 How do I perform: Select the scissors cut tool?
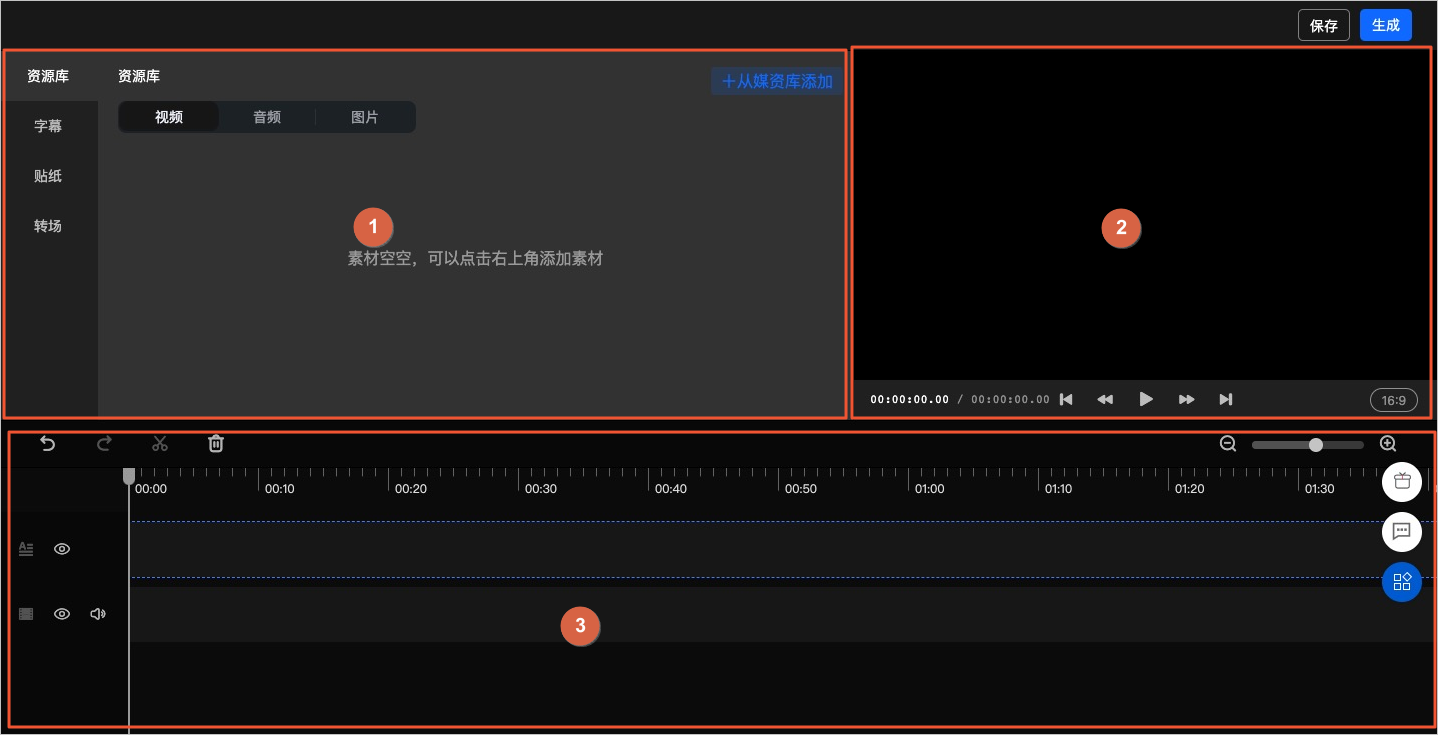click(x=160, y=443)
